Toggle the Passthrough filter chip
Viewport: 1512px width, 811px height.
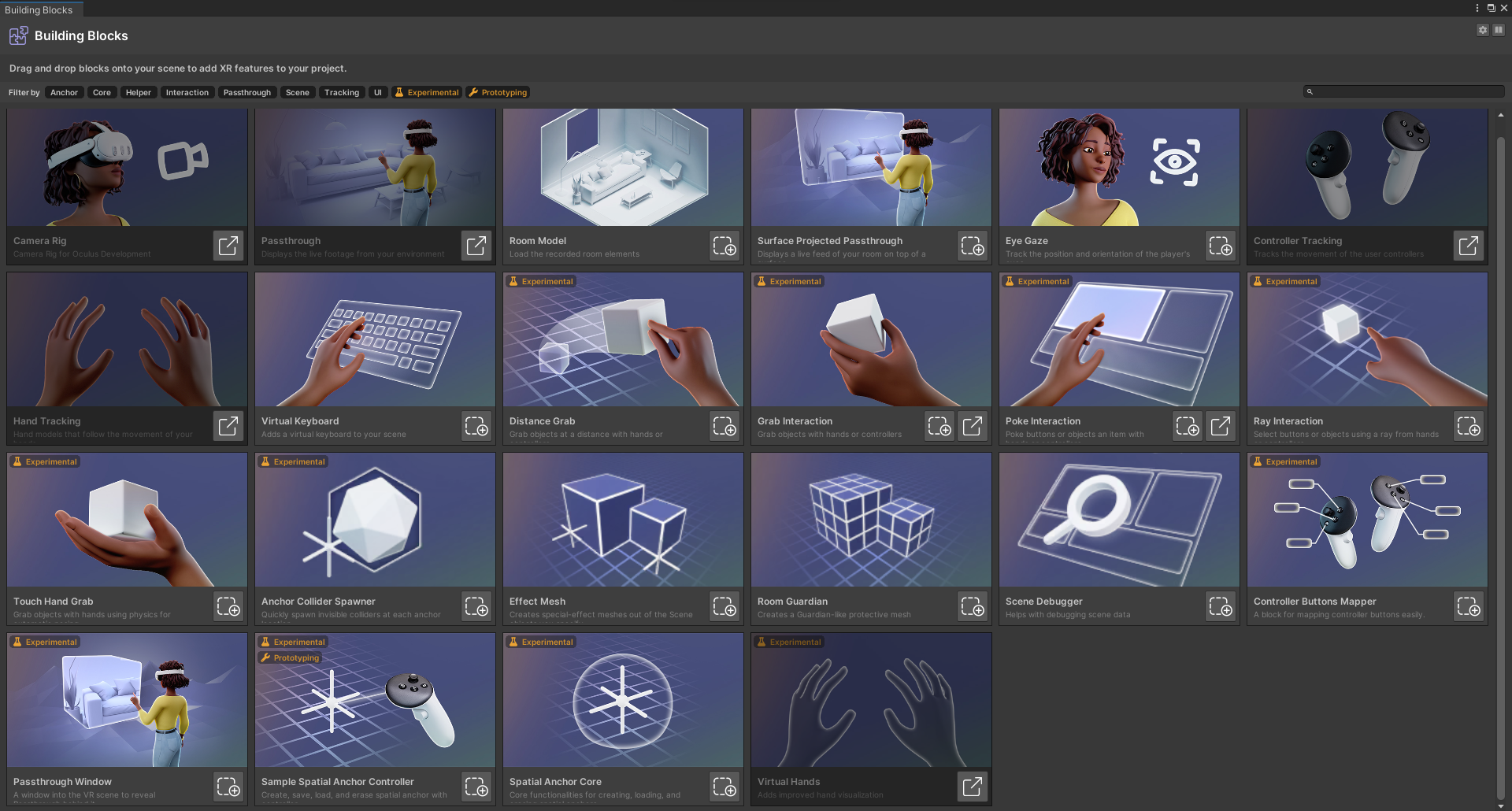pos(246,92)
